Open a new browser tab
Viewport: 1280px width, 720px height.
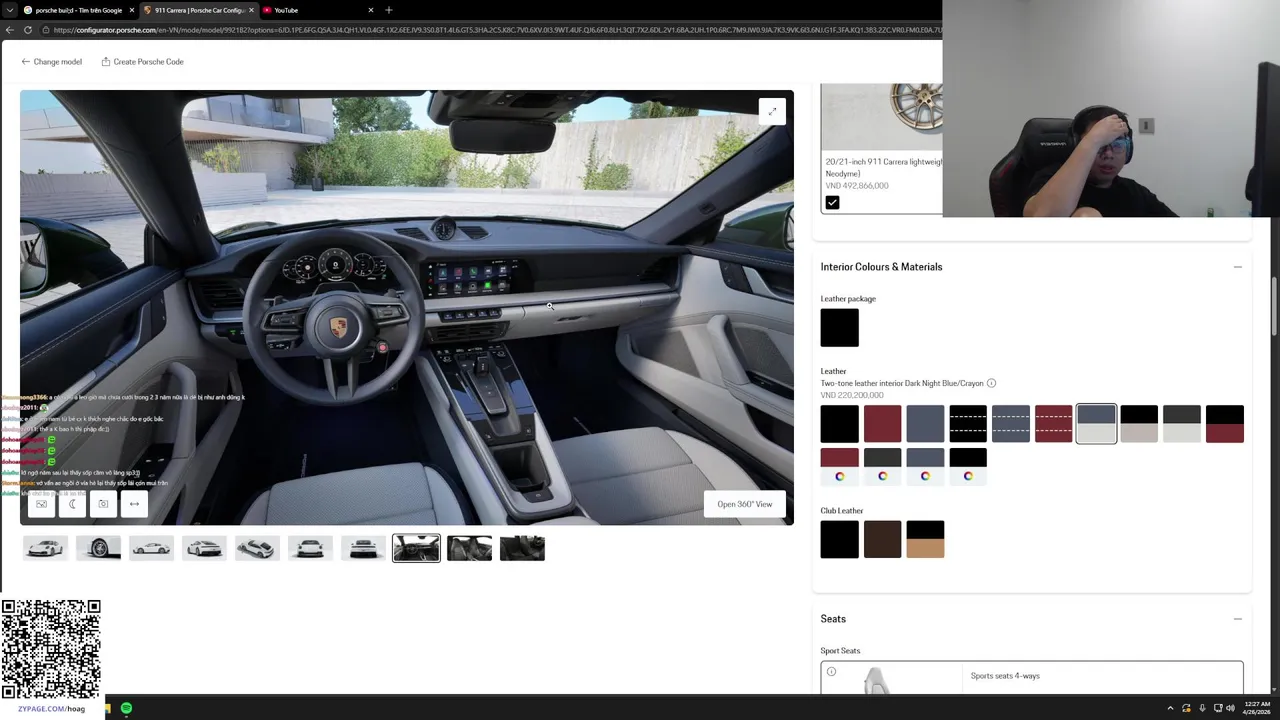point(388,10)
